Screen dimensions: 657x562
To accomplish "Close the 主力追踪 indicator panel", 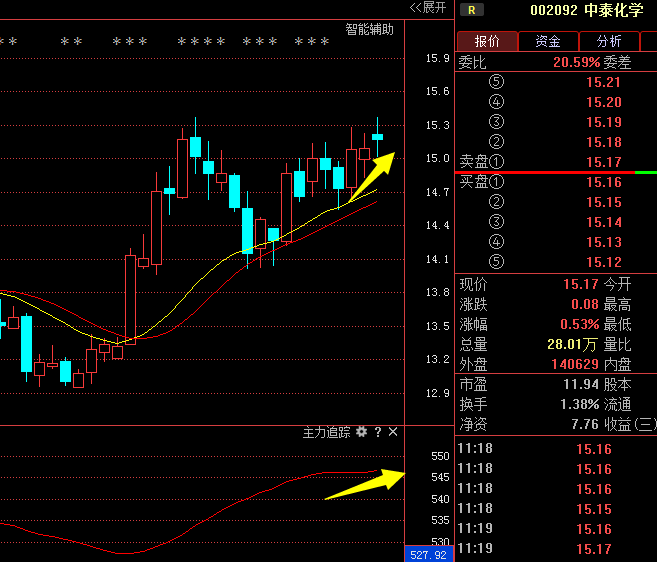I will tap(393, 432).
